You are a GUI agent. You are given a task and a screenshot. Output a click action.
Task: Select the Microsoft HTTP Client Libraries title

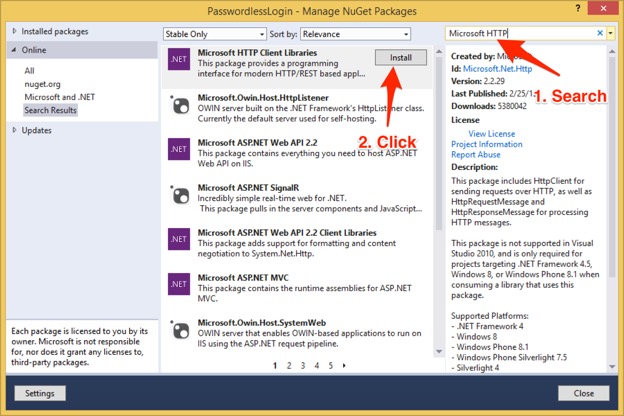tap(257, 53)
